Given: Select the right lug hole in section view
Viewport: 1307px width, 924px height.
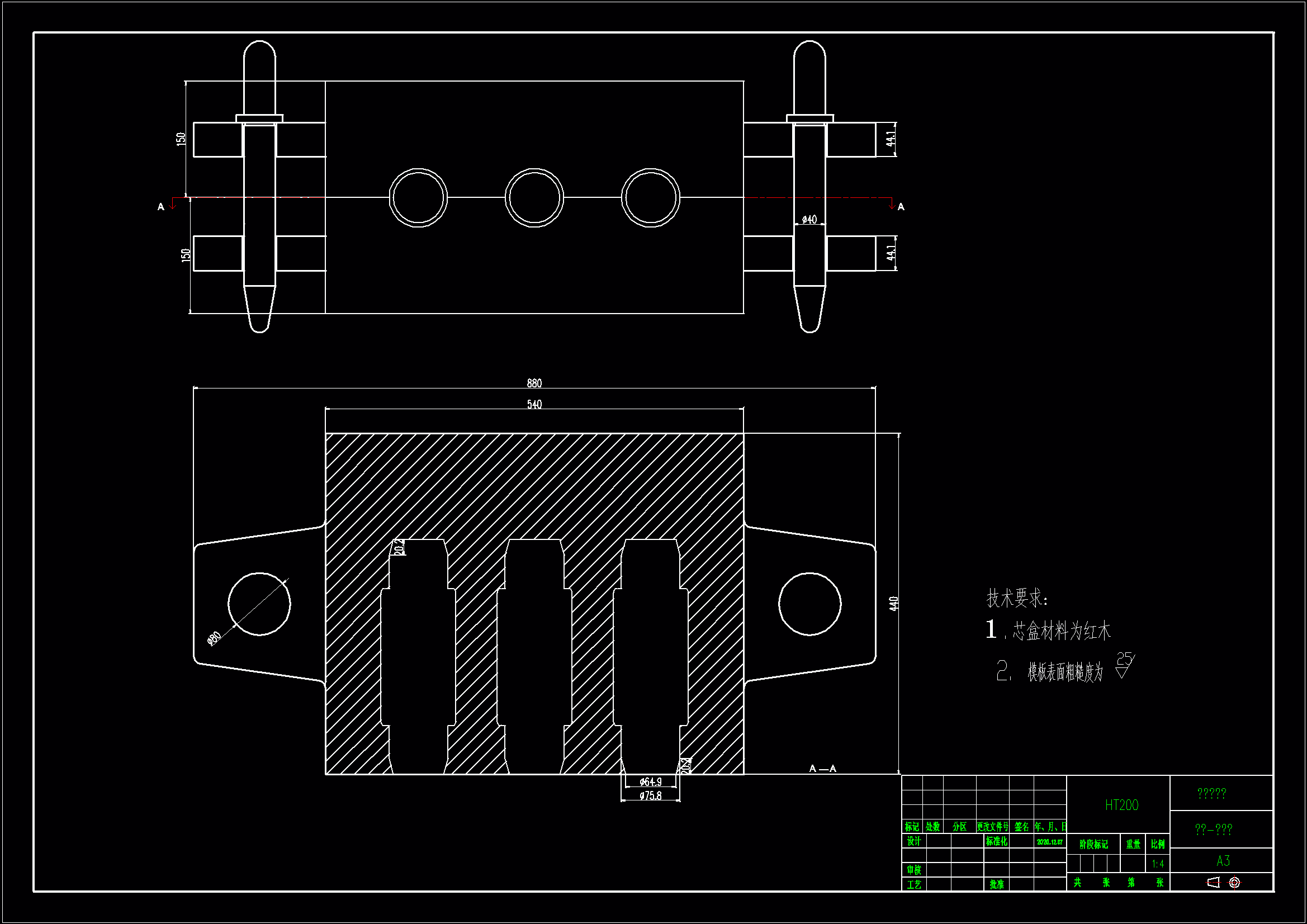Looking at the screenshot, I should pos(809,604).
